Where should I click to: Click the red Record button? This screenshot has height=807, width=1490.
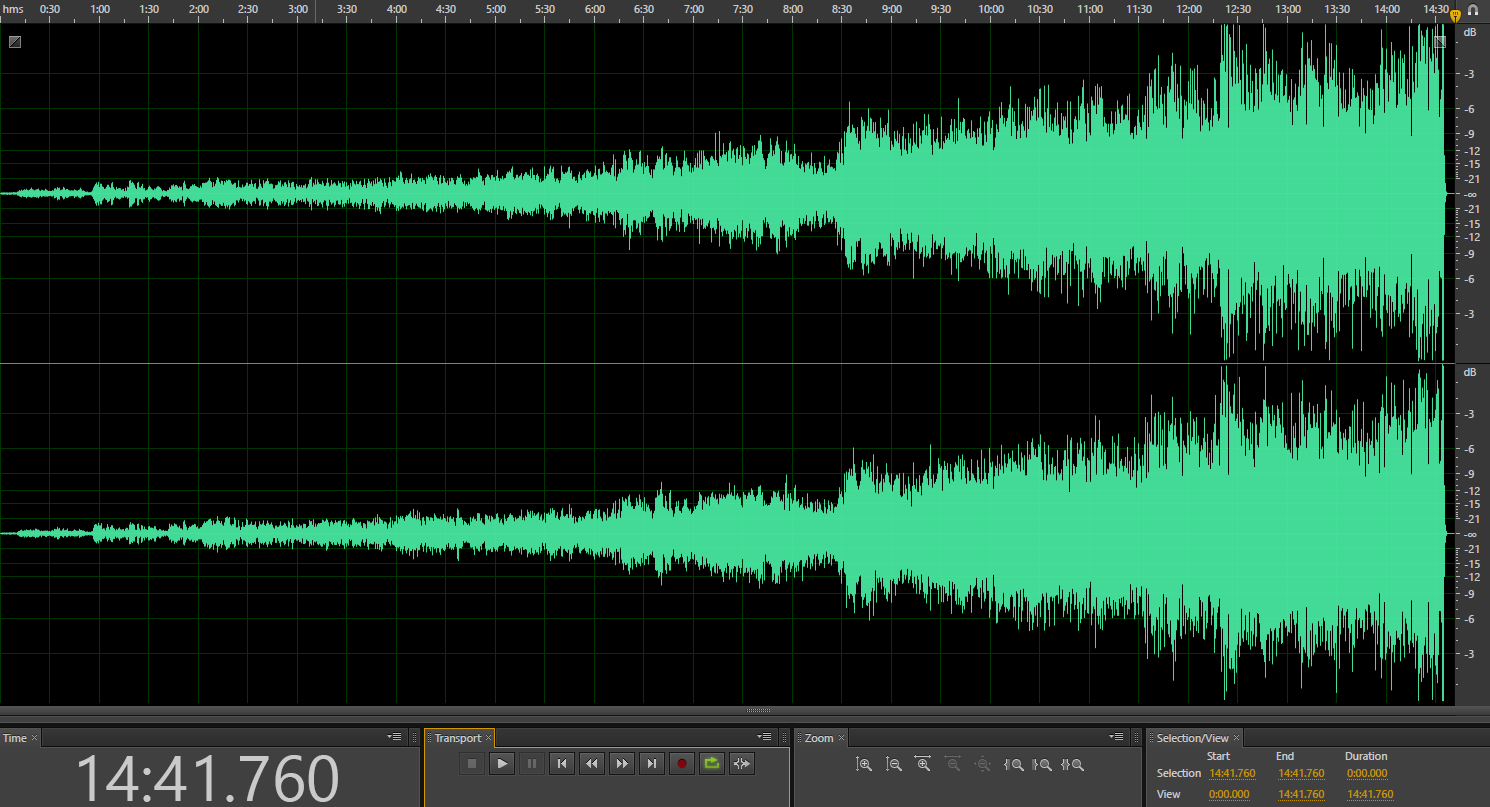click(x=682, y=764)
